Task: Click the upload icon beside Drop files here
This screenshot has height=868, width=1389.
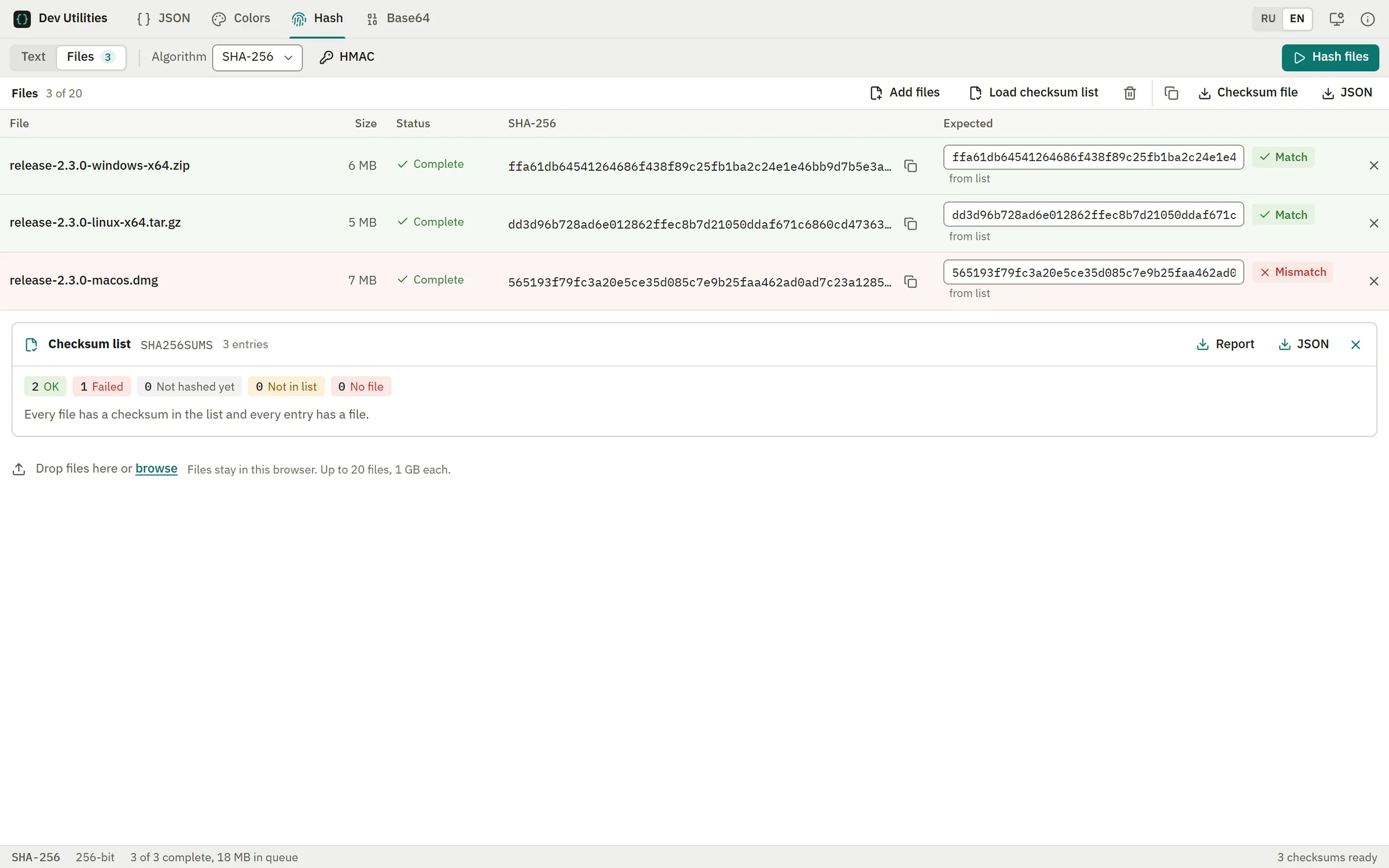Action: [x=19, y=469]
